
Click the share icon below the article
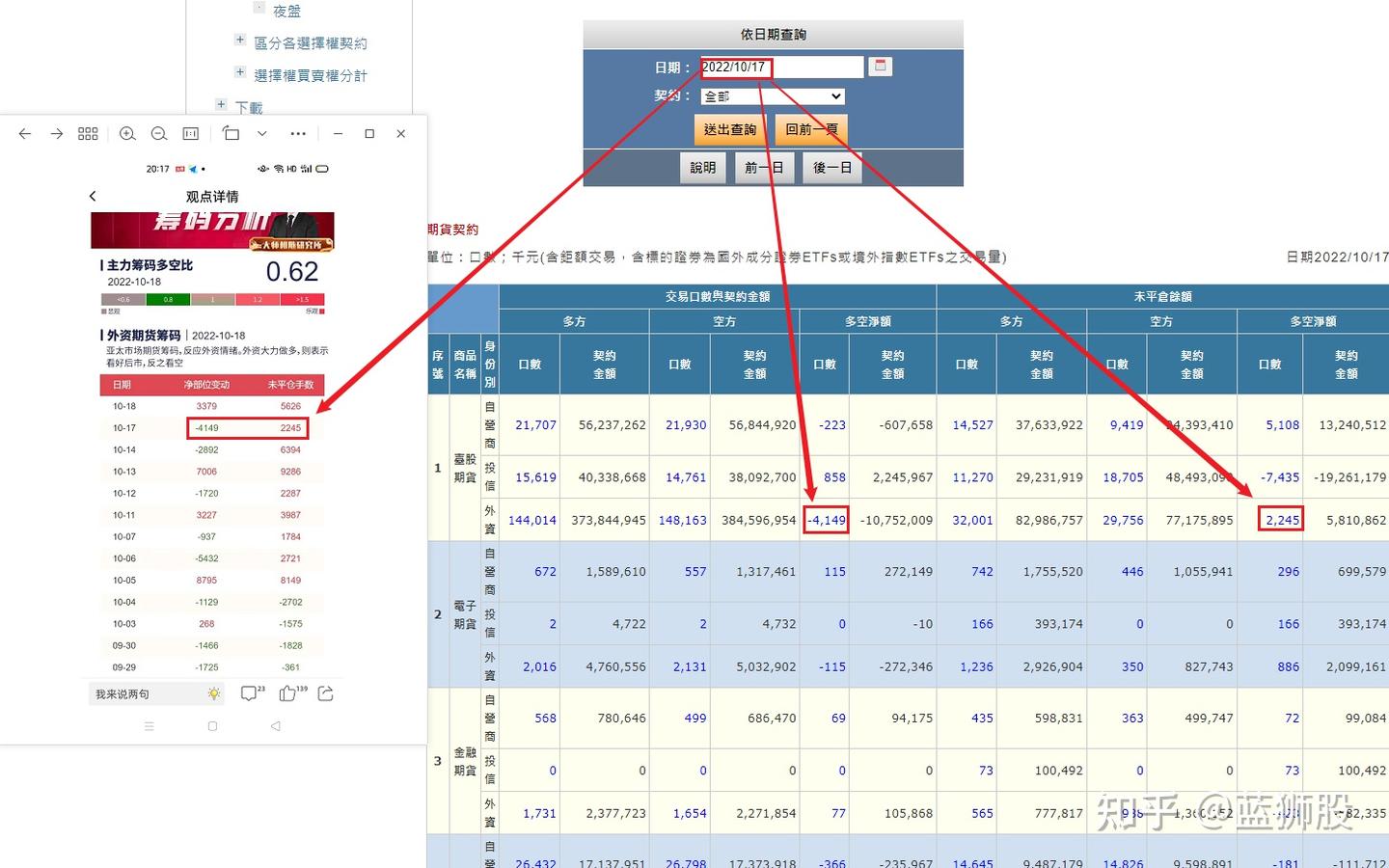point(325,692)
